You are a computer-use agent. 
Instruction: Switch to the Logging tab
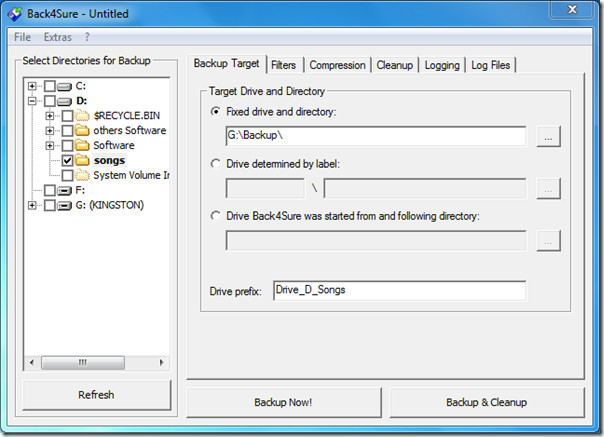pyautogui.click(x=442, y=65)
